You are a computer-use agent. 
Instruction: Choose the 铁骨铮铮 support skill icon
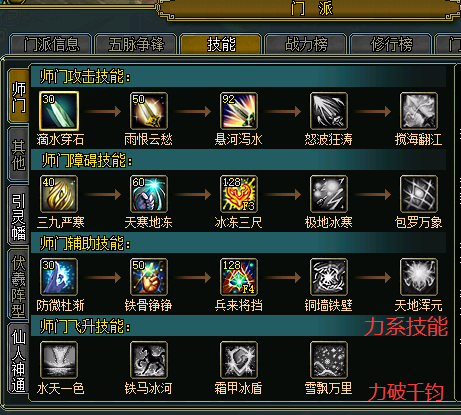(x=149, y=277)
